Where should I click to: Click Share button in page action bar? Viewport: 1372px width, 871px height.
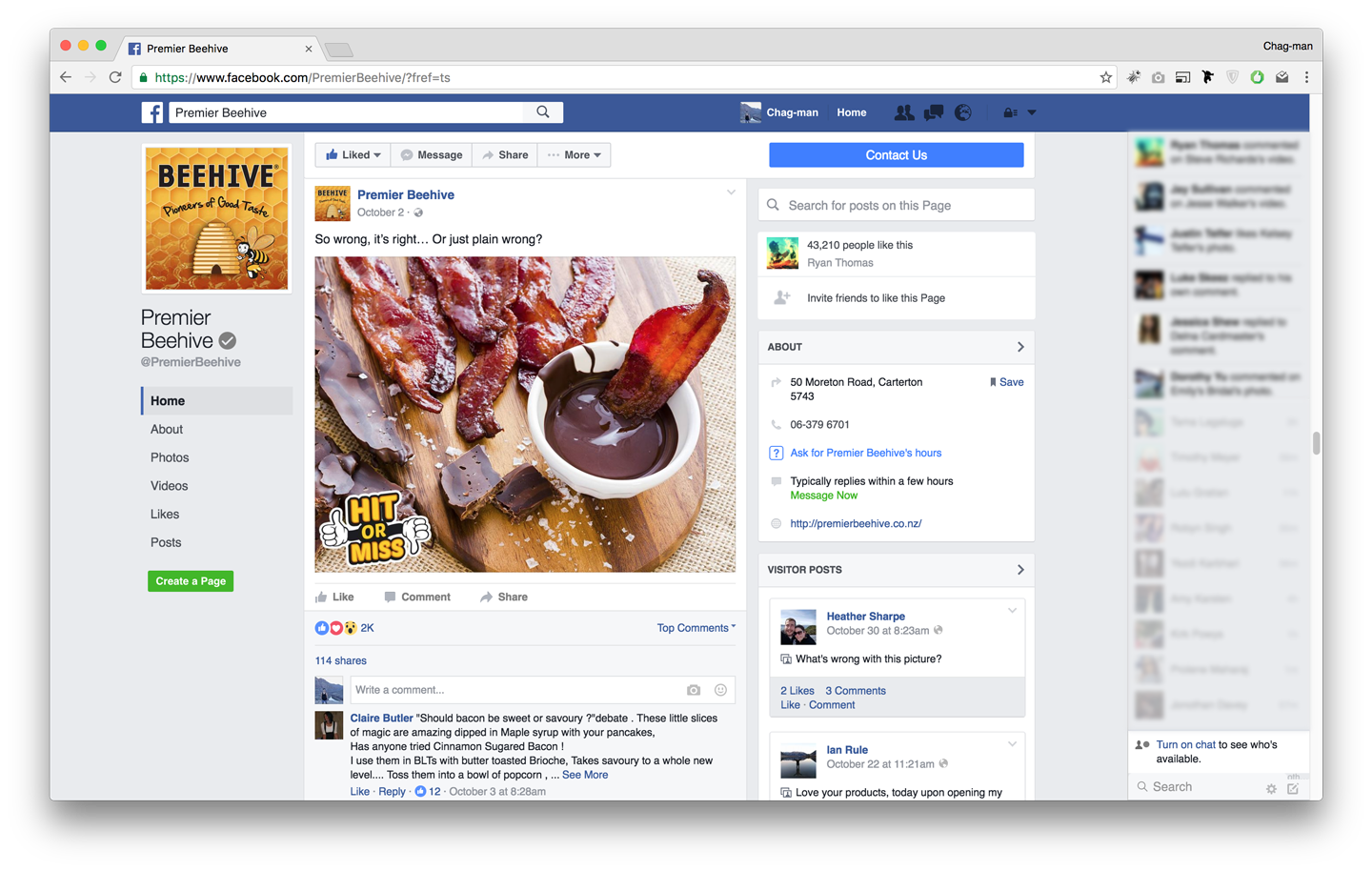[x=505, y=154]
